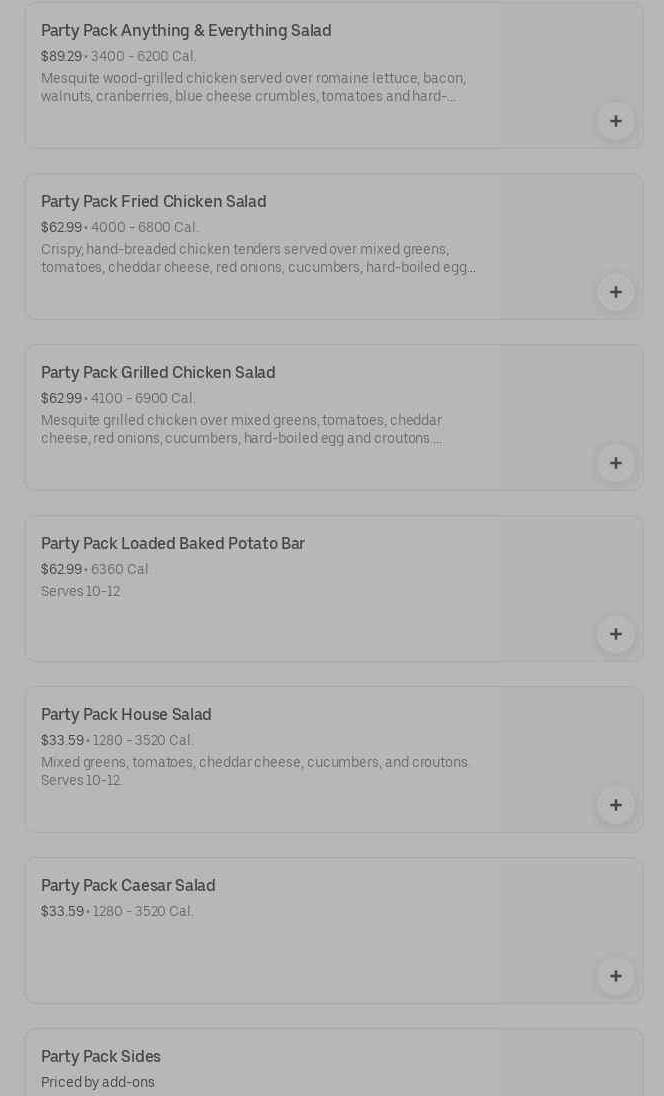Image resolution: width=664 pixels, height=1096 pixels.
Task: Click the $89.29 price and calories line
Action: [118, 57]
